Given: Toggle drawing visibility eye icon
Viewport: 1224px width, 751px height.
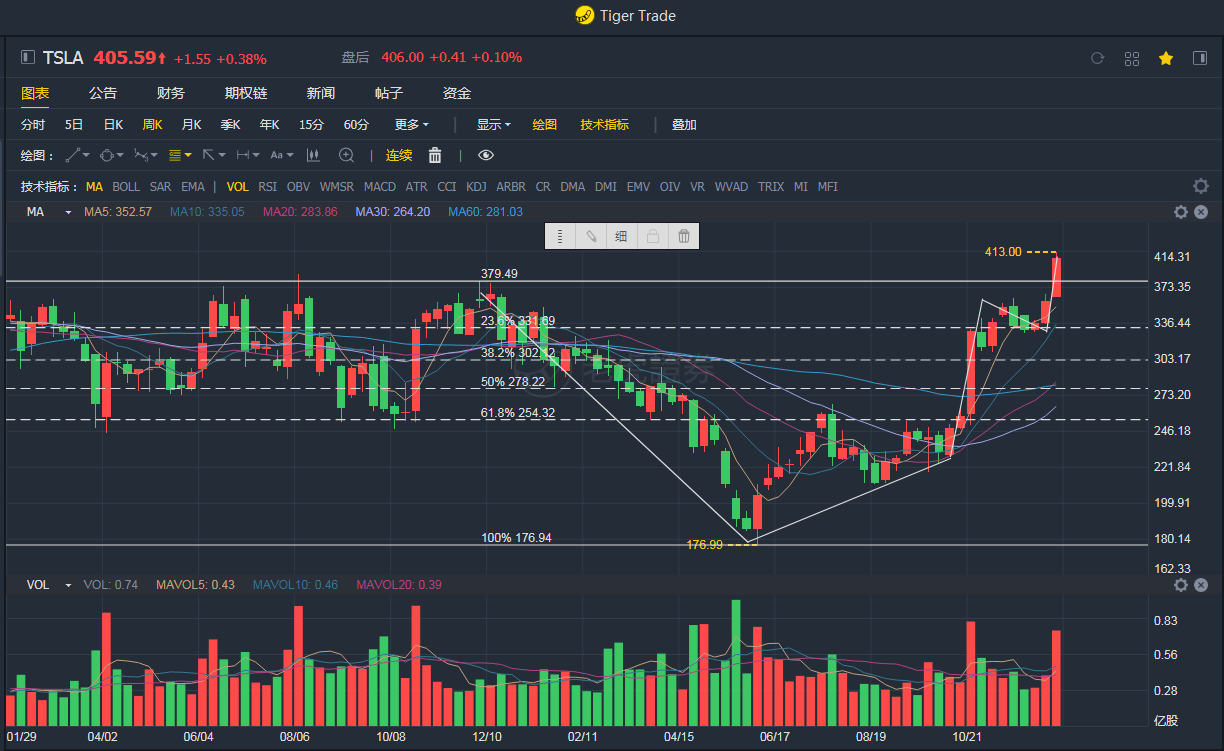Looking at the screenshot, I should click(x=486, y=155).
